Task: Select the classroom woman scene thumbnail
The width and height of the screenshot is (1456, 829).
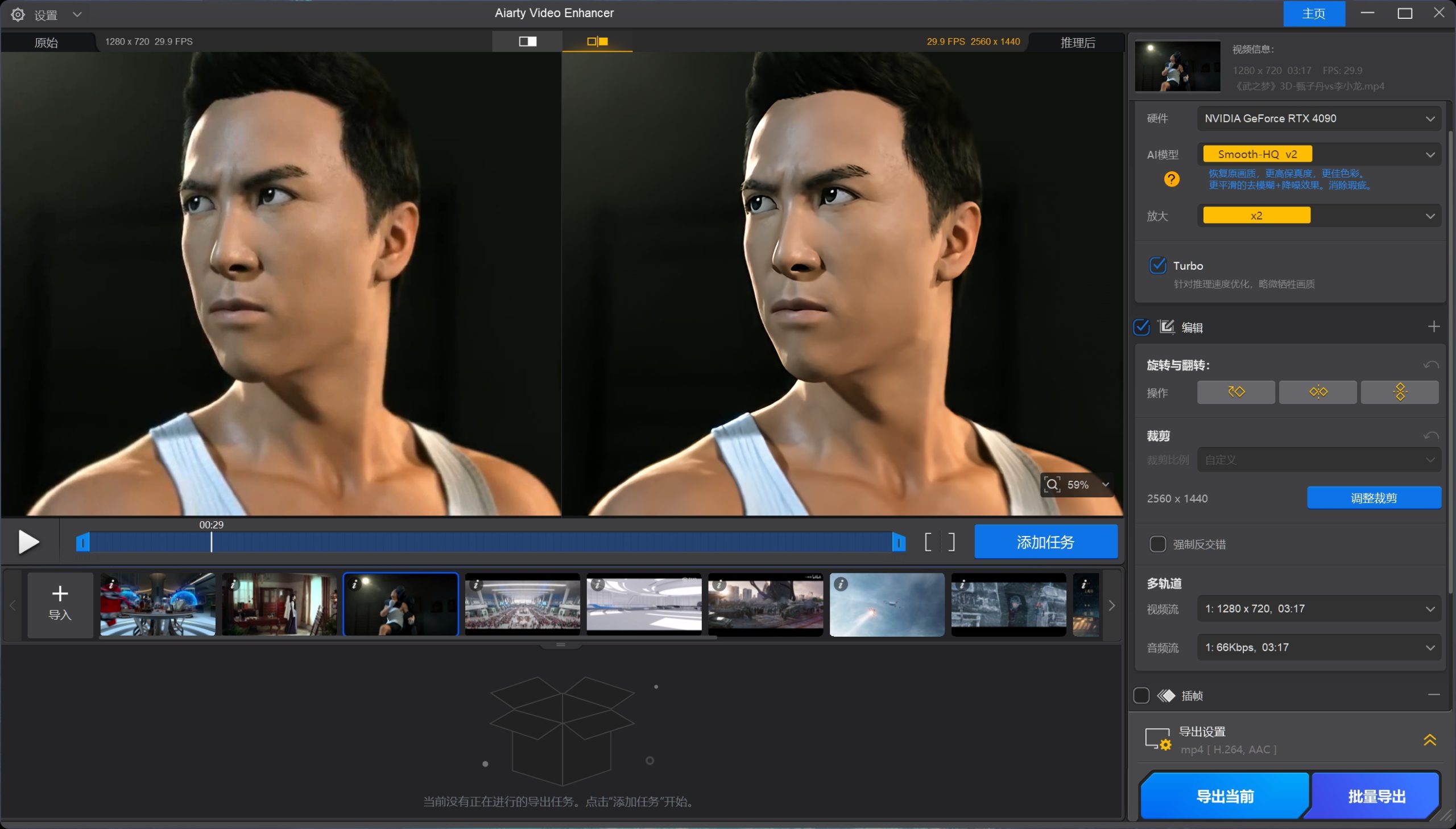Action: (279, 604)
